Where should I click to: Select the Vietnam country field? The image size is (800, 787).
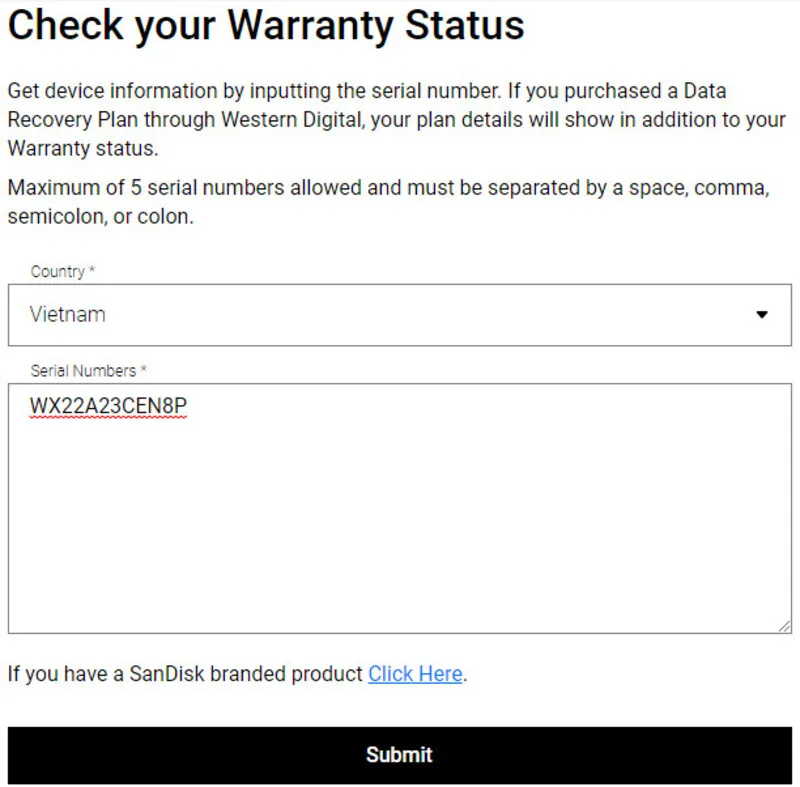pyautogui.click(x=400, y=314)
